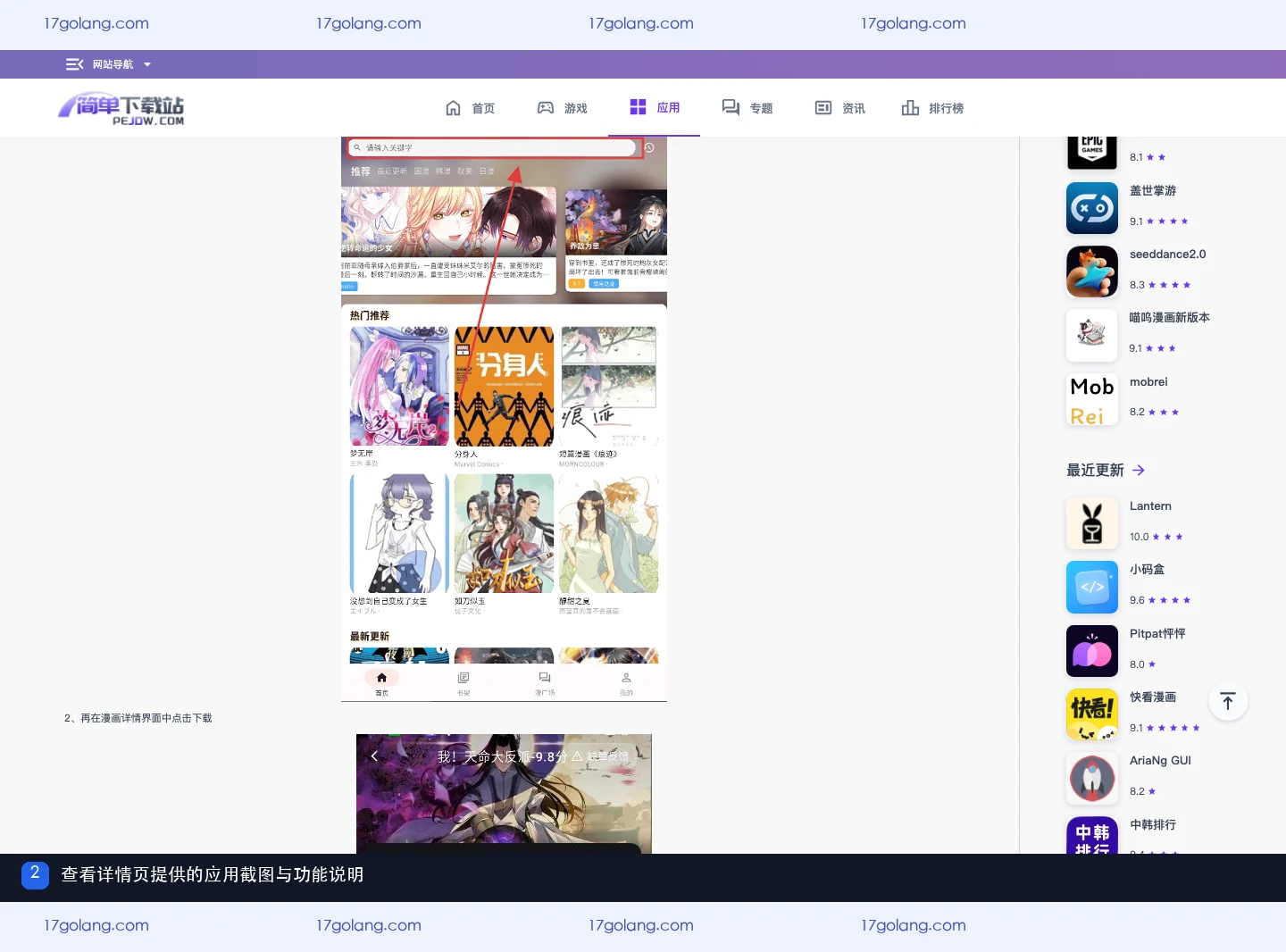The height and width of the screenshot is (952, 1286).
Task: Click the 10.0 rating beside Lantern
Action: 1140,537
